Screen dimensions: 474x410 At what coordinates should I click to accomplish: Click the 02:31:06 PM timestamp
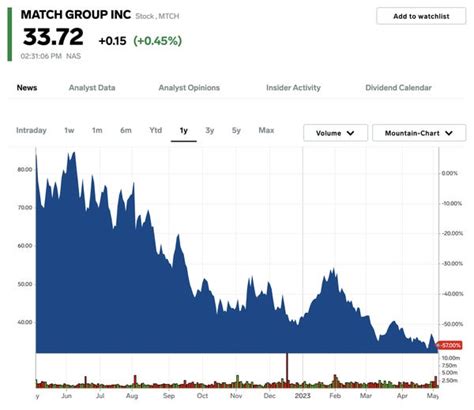click(41, 56)
